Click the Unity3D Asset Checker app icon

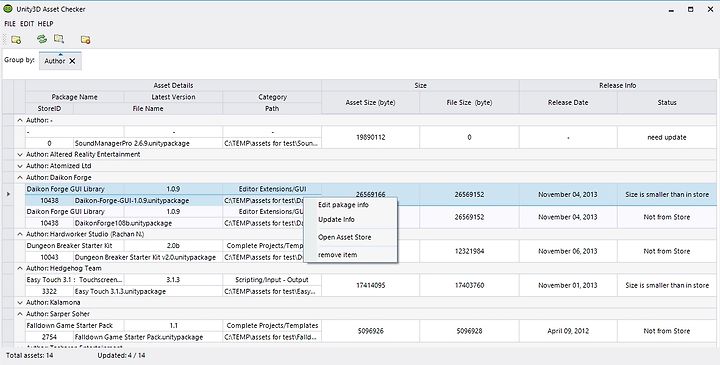(8, 9)
